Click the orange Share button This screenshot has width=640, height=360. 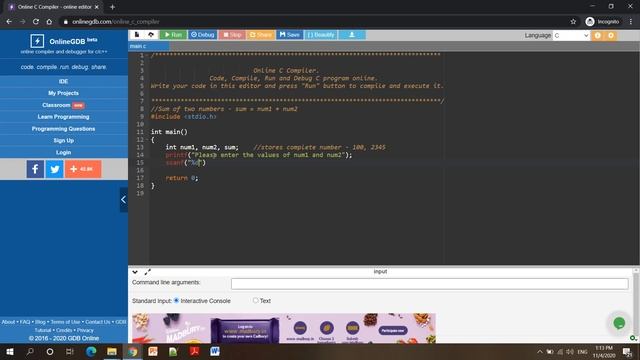(260, 35)
